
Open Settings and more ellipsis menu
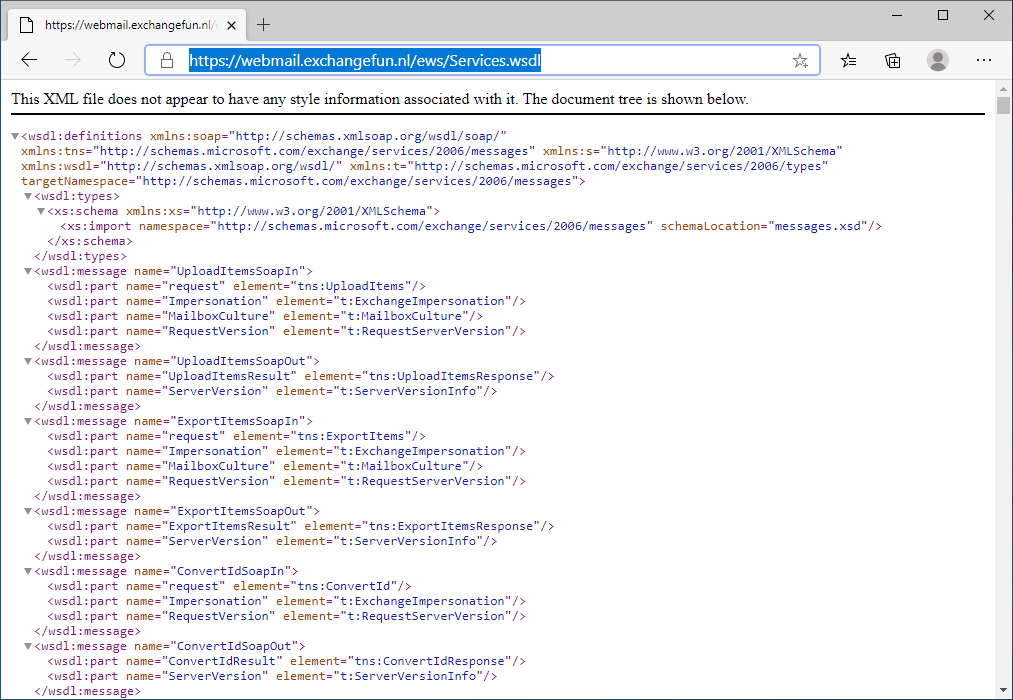[x=984, y=60]
